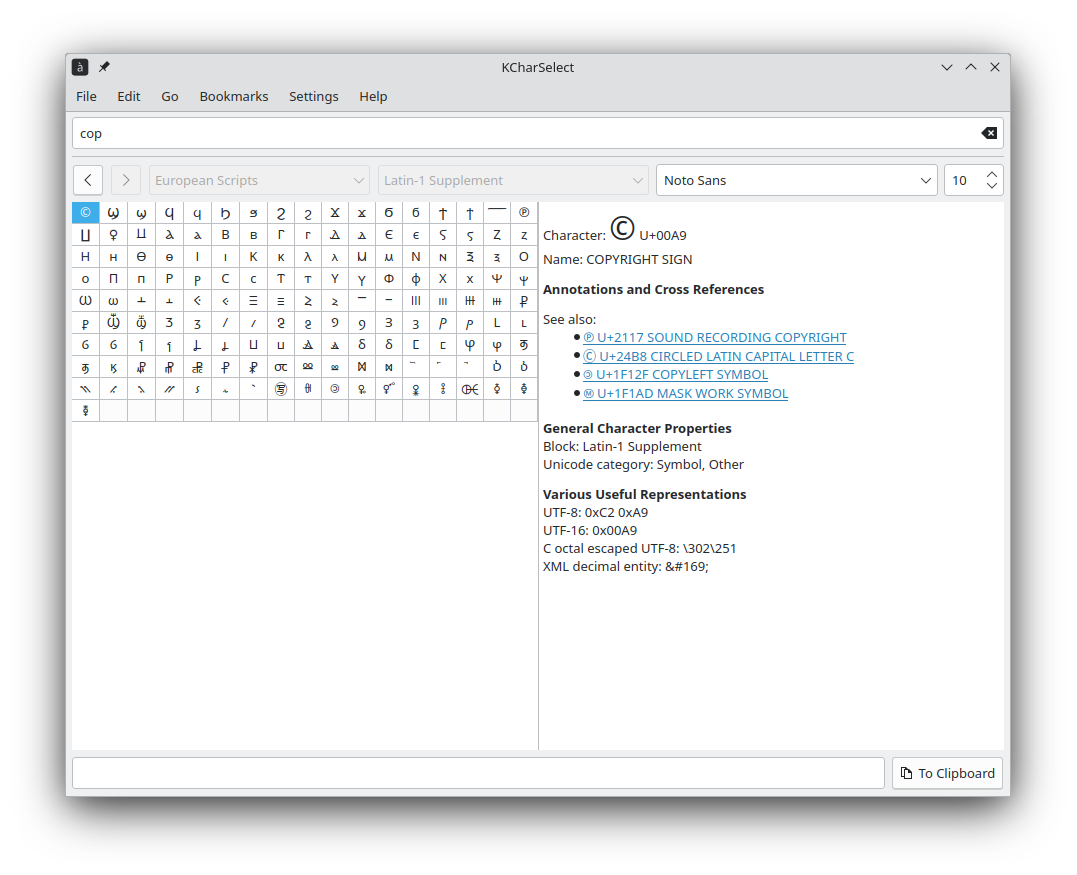Click the KCharSelect app icon in title bar

pyautogui.click(x=80, y=67)
